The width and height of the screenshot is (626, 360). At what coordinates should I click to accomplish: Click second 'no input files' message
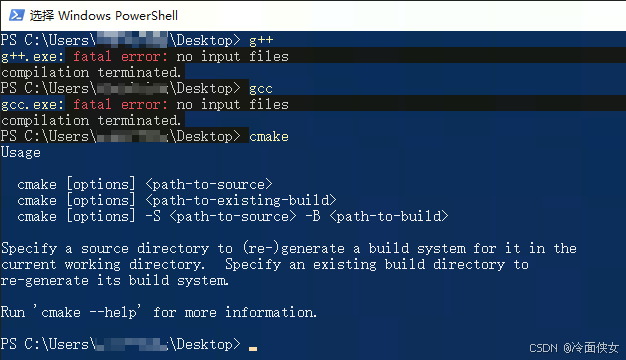tap(232, 105)
